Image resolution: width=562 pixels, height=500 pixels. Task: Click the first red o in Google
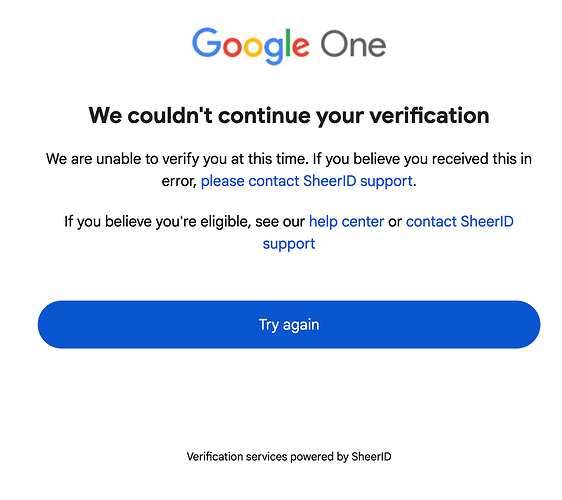click(x=233, y=47)
